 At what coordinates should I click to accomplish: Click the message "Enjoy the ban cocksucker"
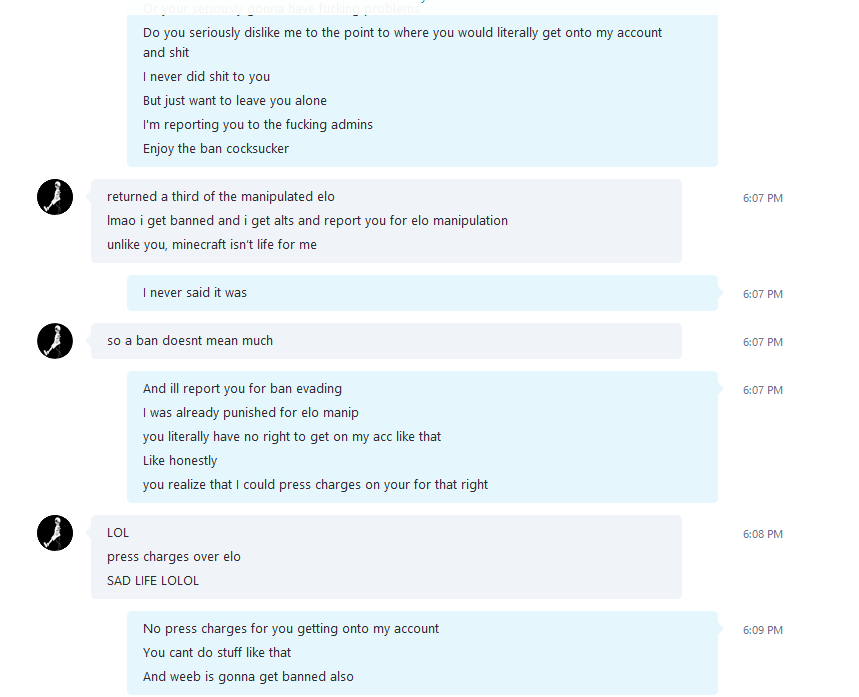(x=216, y=149)
